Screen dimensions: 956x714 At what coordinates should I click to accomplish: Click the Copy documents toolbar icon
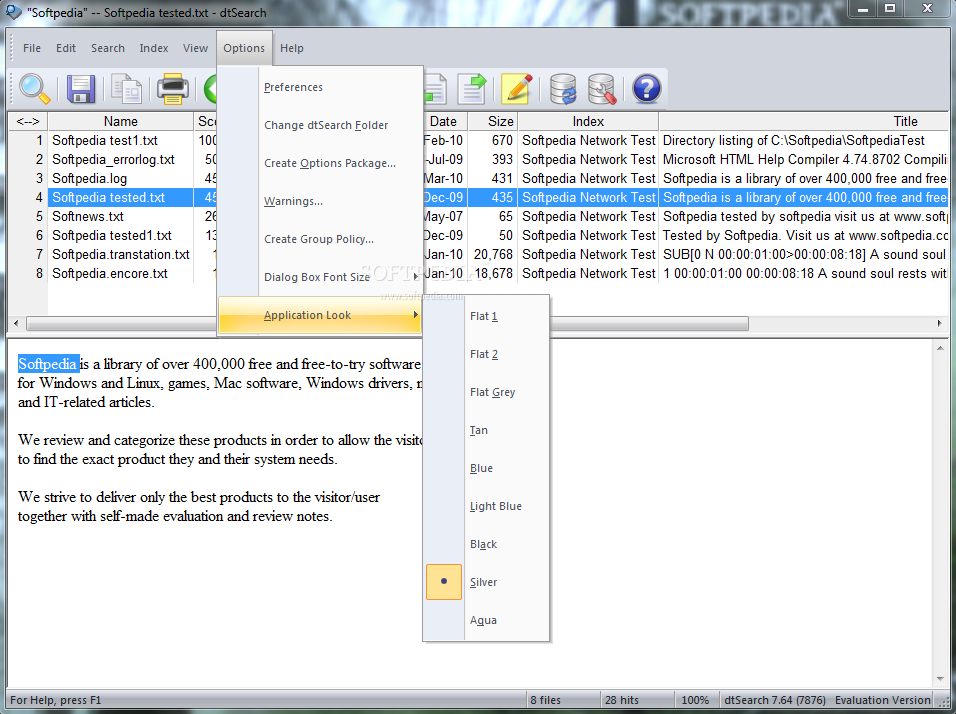(127, 89)
